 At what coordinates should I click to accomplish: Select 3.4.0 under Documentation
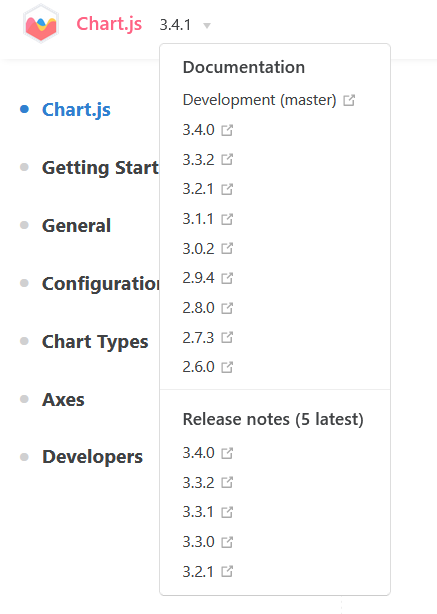click(x=199, y=130)
